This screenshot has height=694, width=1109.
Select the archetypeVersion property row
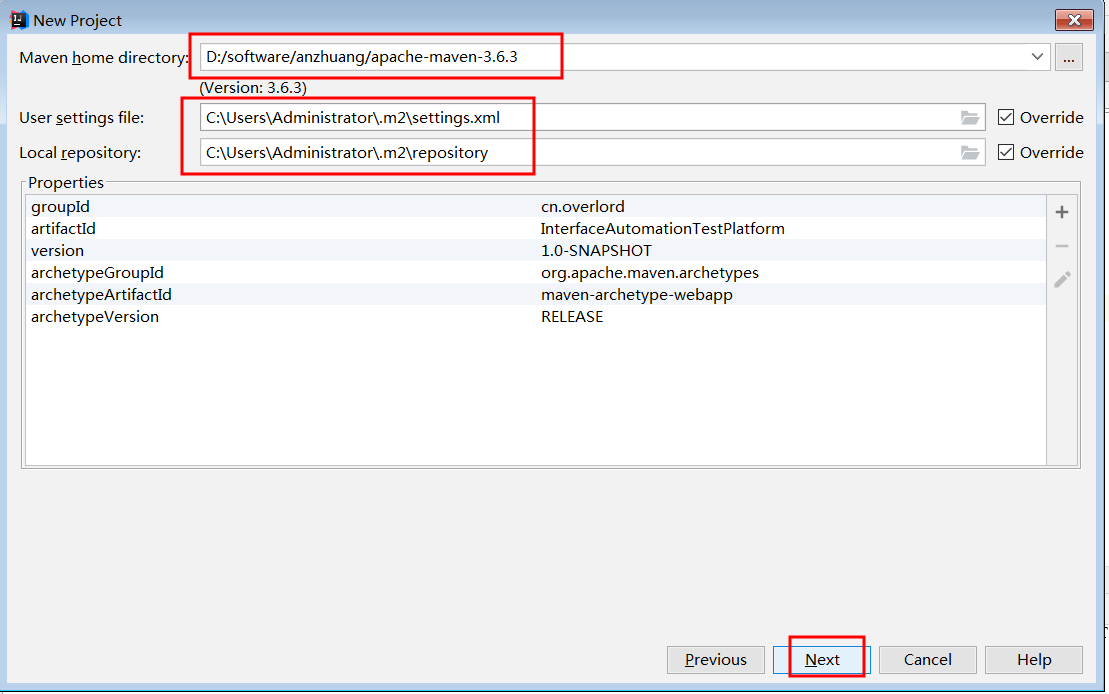[x=535, y=316]
